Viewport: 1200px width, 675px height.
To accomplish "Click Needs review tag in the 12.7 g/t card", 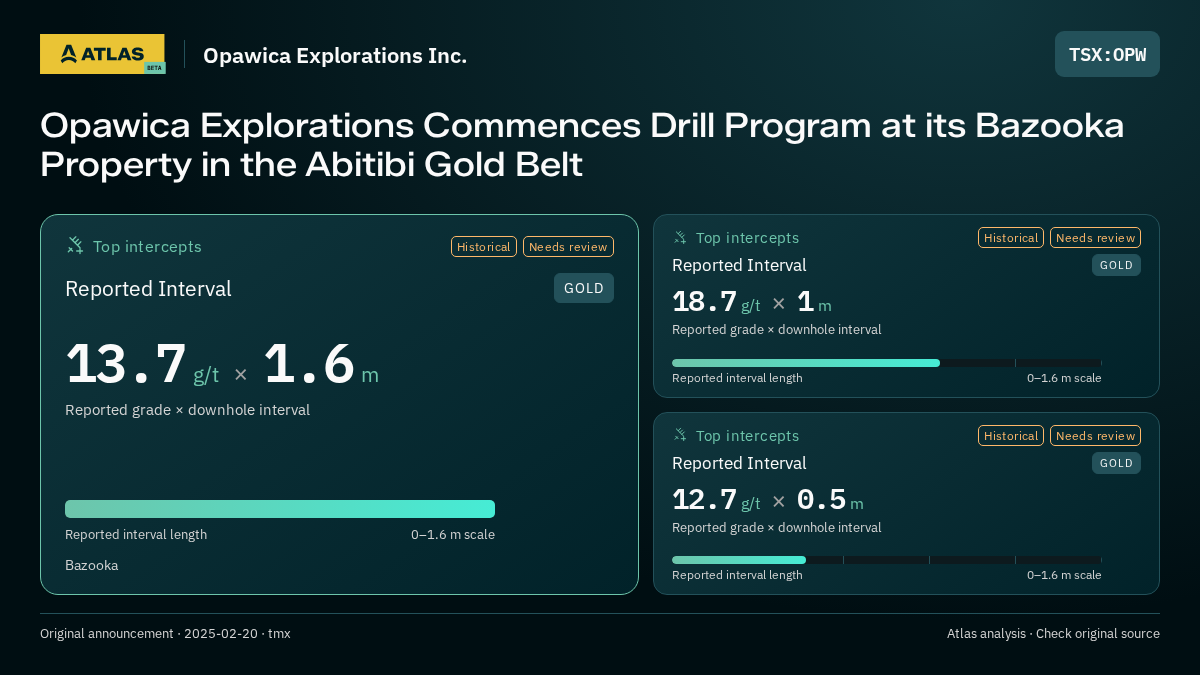I will [x=1095, y=436].
